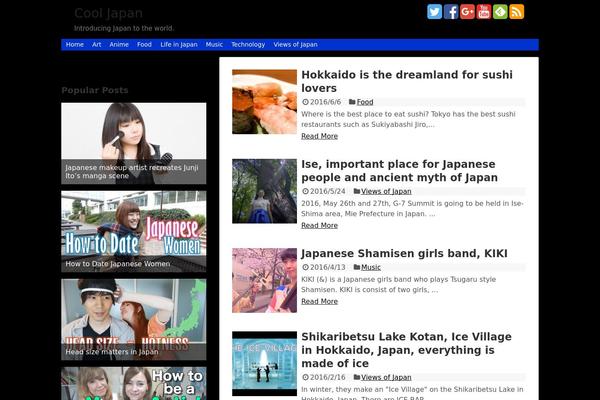
Task: Open Hokkaido dreamland for sushi lovers article
Action: (407, 81)
